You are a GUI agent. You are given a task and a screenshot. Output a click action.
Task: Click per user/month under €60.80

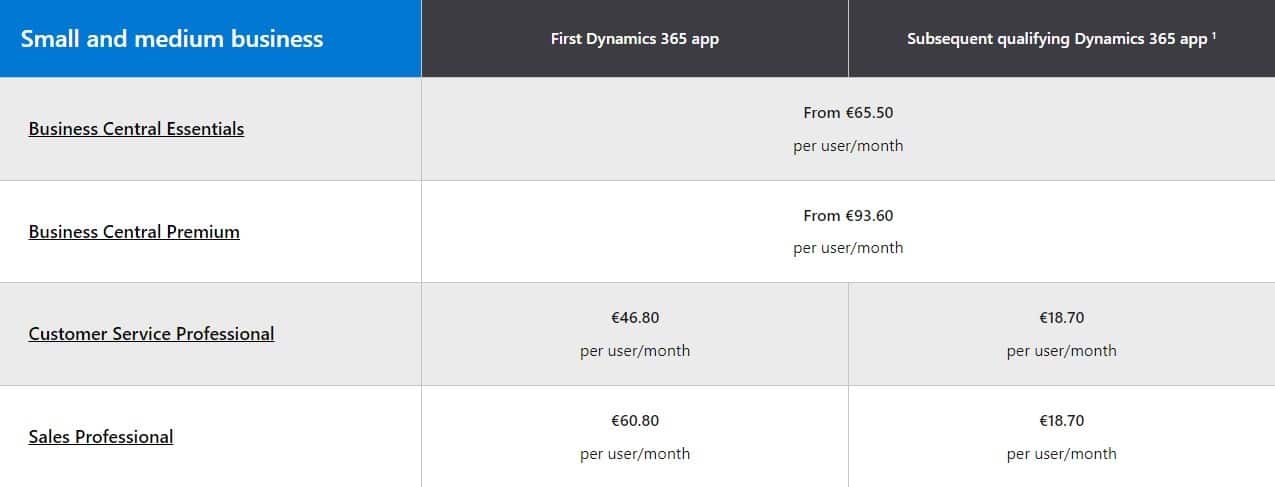635,454
